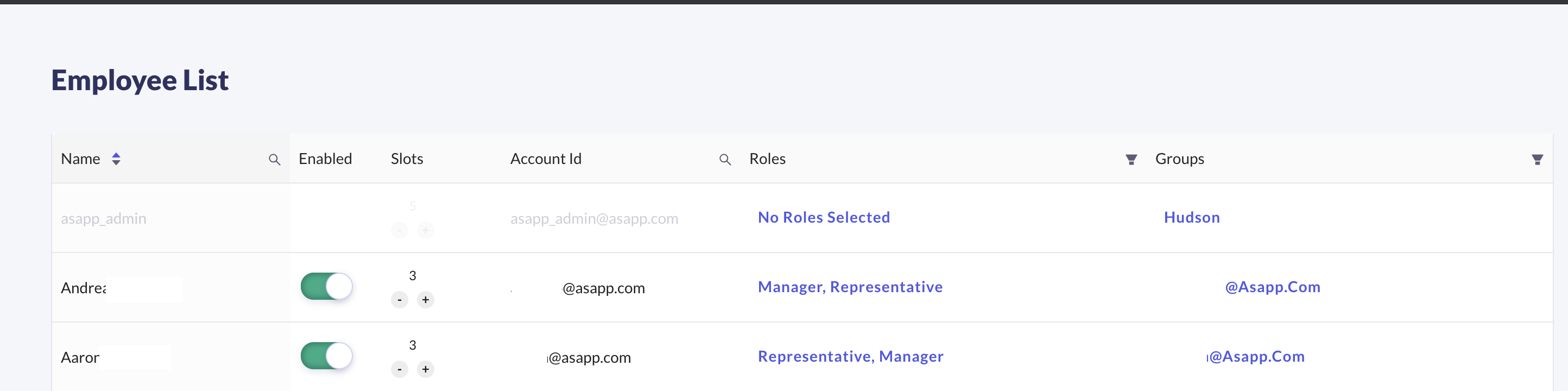
Task: Open the Roles column filter
Action: pyautogui.click(x=1131, y=160)
